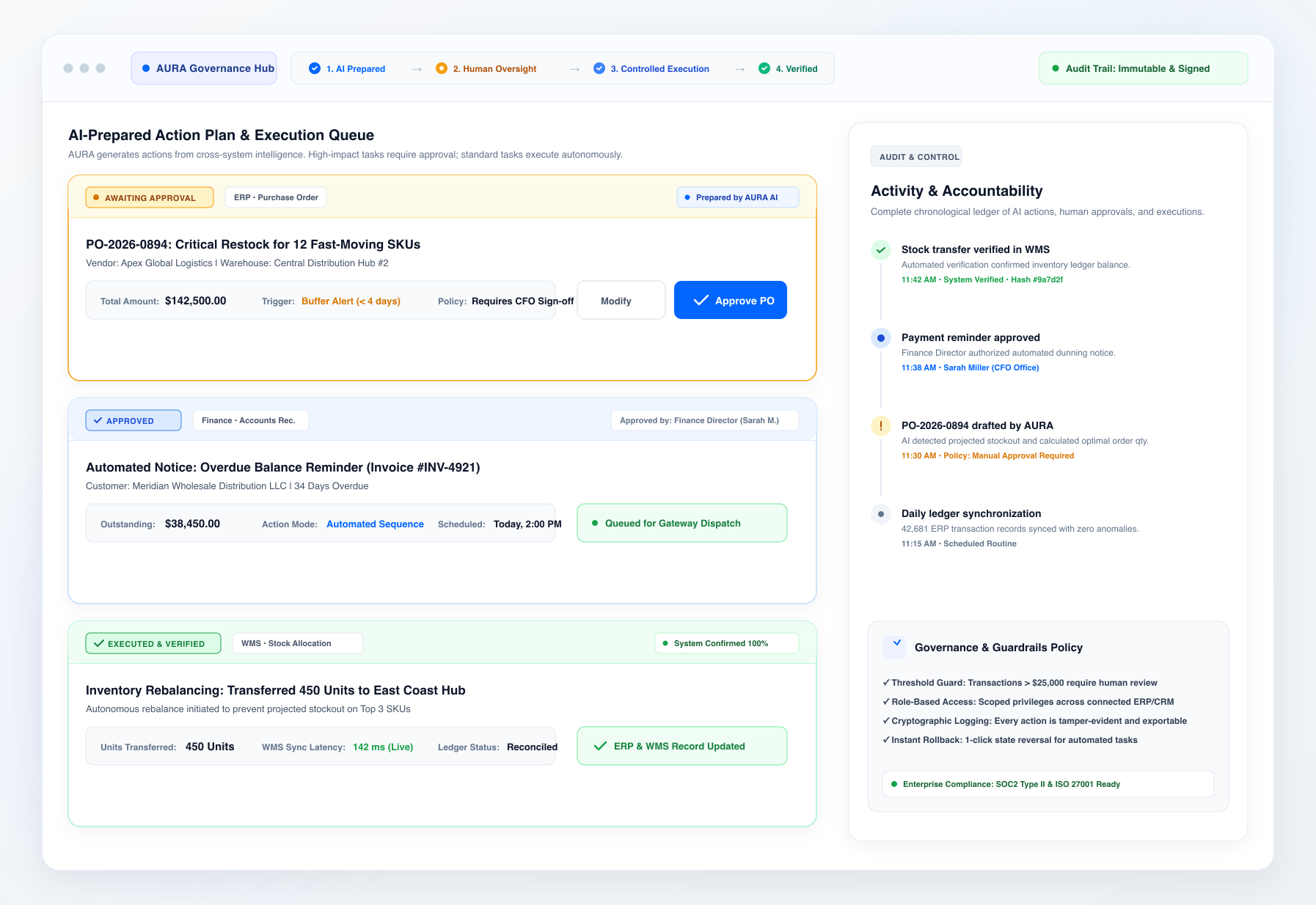Click the ERP · Purchase Order tag
This screenshot has width=1316, height=905.
[x=276, y=197]
